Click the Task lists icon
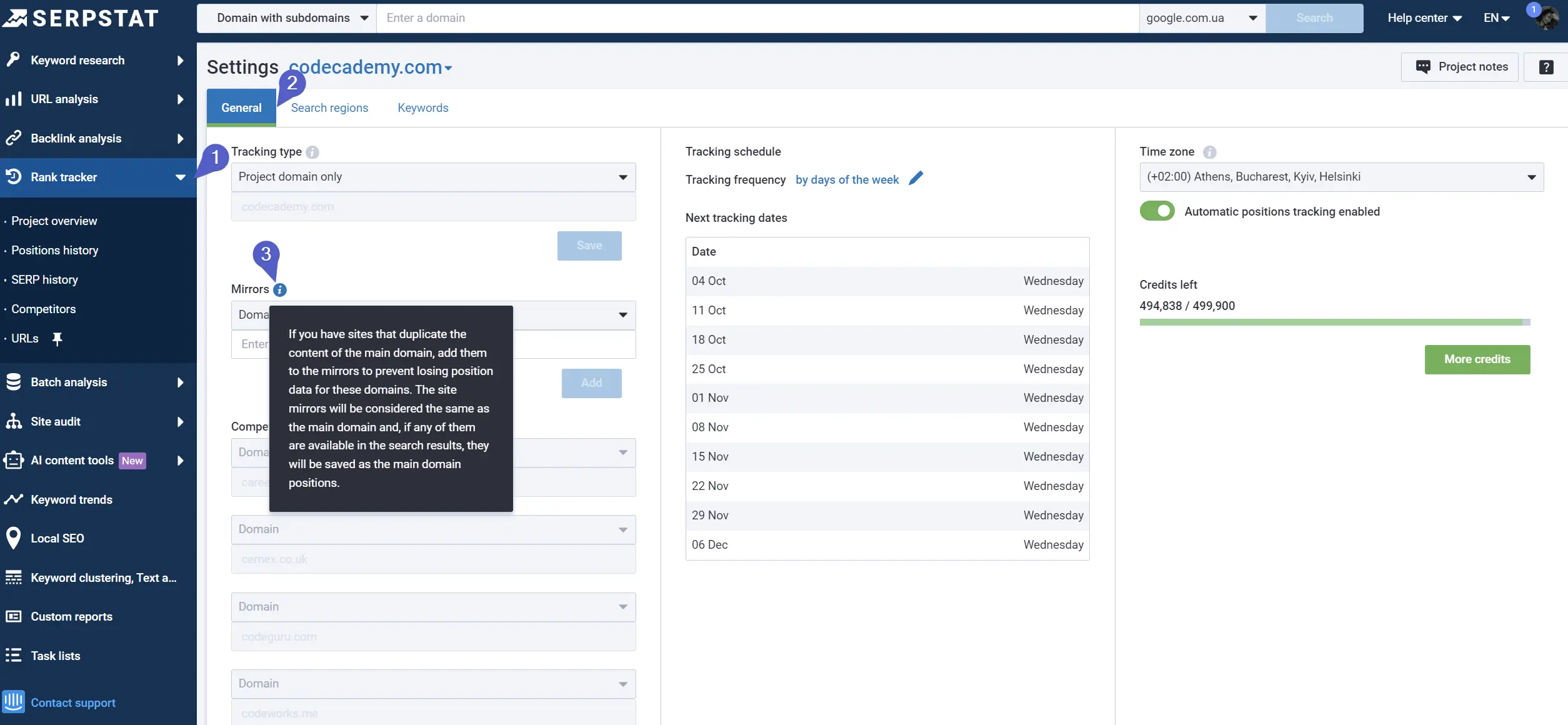 [x=13, y=656]
